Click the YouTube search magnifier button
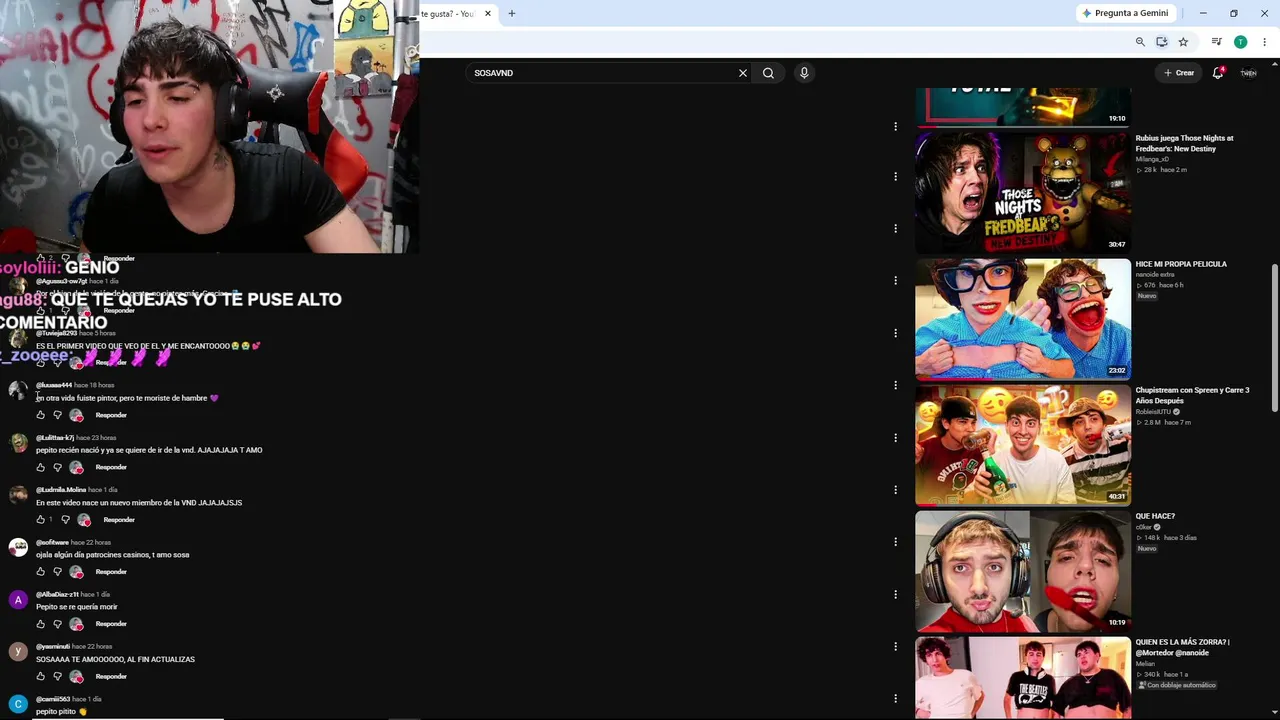1280x720 pixels. 768,73
